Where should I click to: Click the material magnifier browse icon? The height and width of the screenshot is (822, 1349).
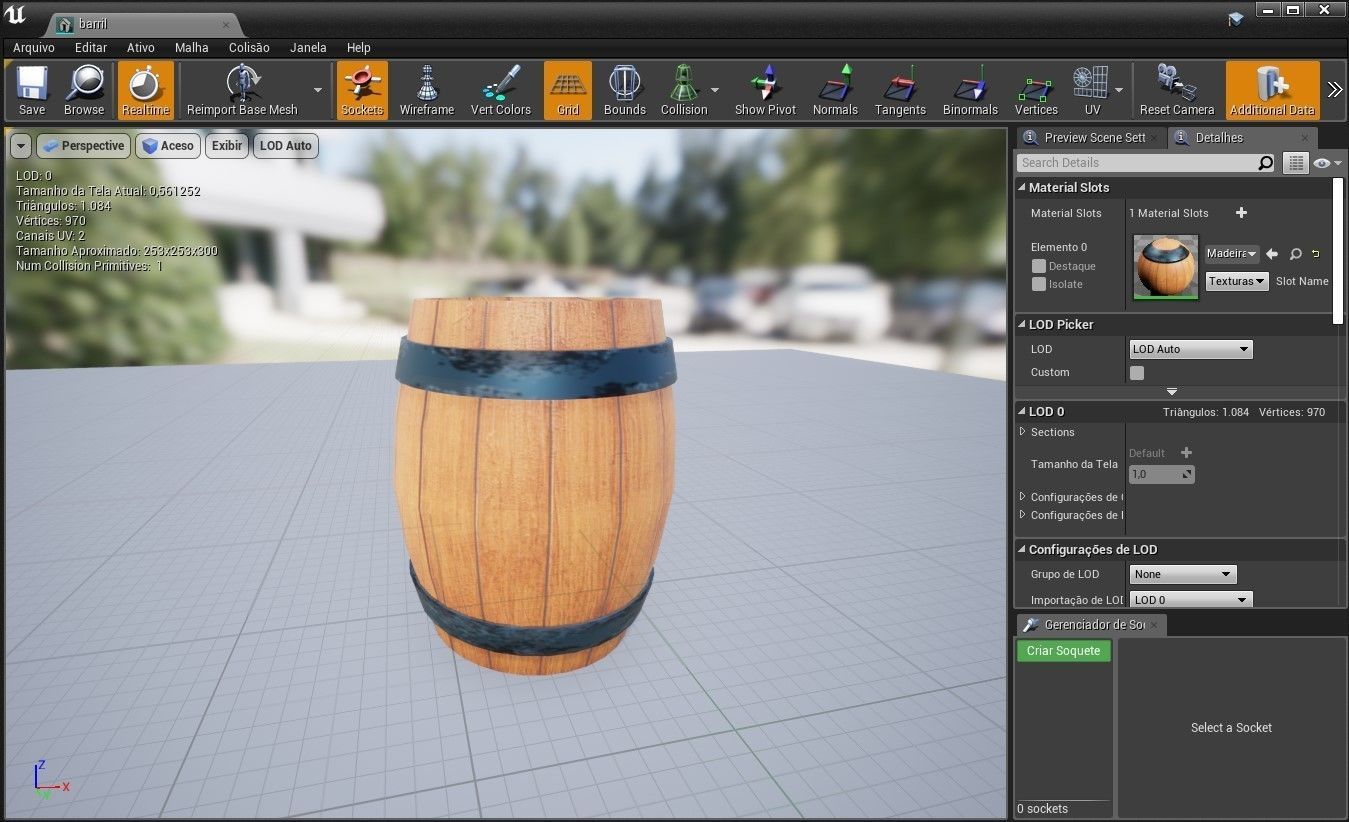(1295, 254)
